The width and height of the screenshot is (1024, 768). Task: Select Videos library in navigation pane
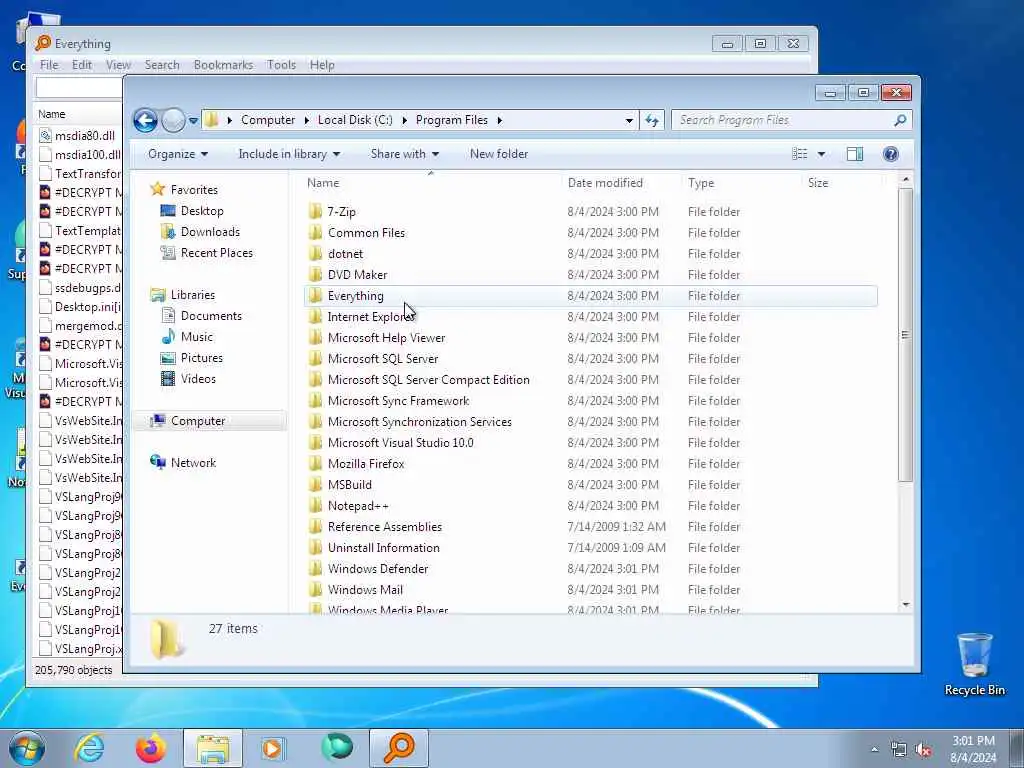point(198,379)
